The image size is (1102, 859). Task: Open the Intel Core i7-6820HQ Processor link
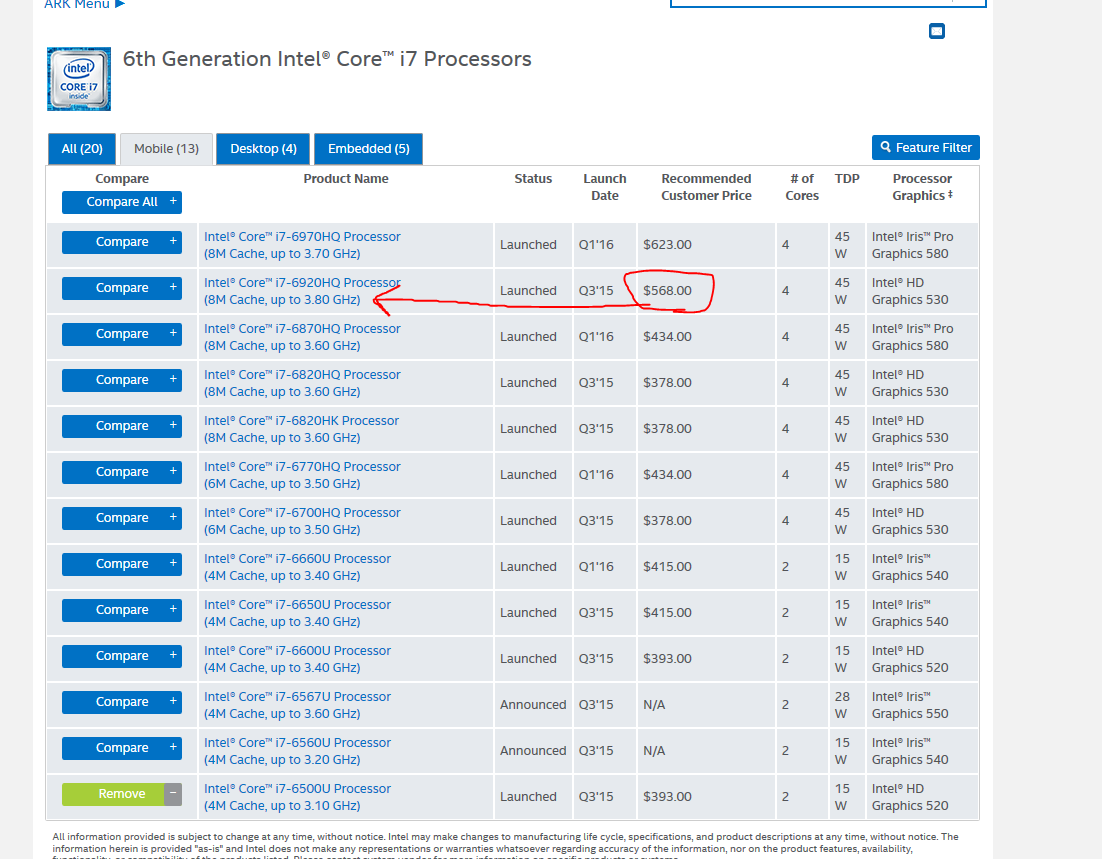pyautogui.click(x=302, y=383)
